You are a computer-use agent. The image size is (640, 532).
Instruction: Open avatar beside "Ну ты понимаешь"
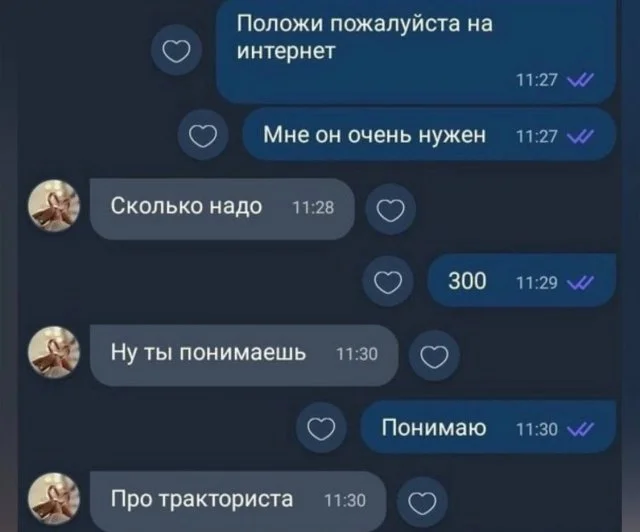click(x=54, y=352)
